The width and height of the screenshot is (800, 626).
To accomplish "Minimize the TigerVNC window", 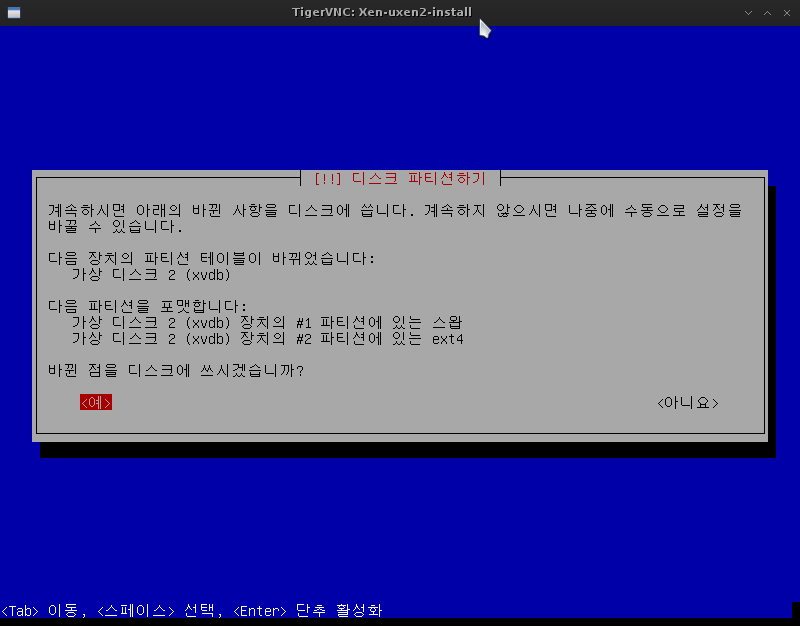I will click(748, 13).
